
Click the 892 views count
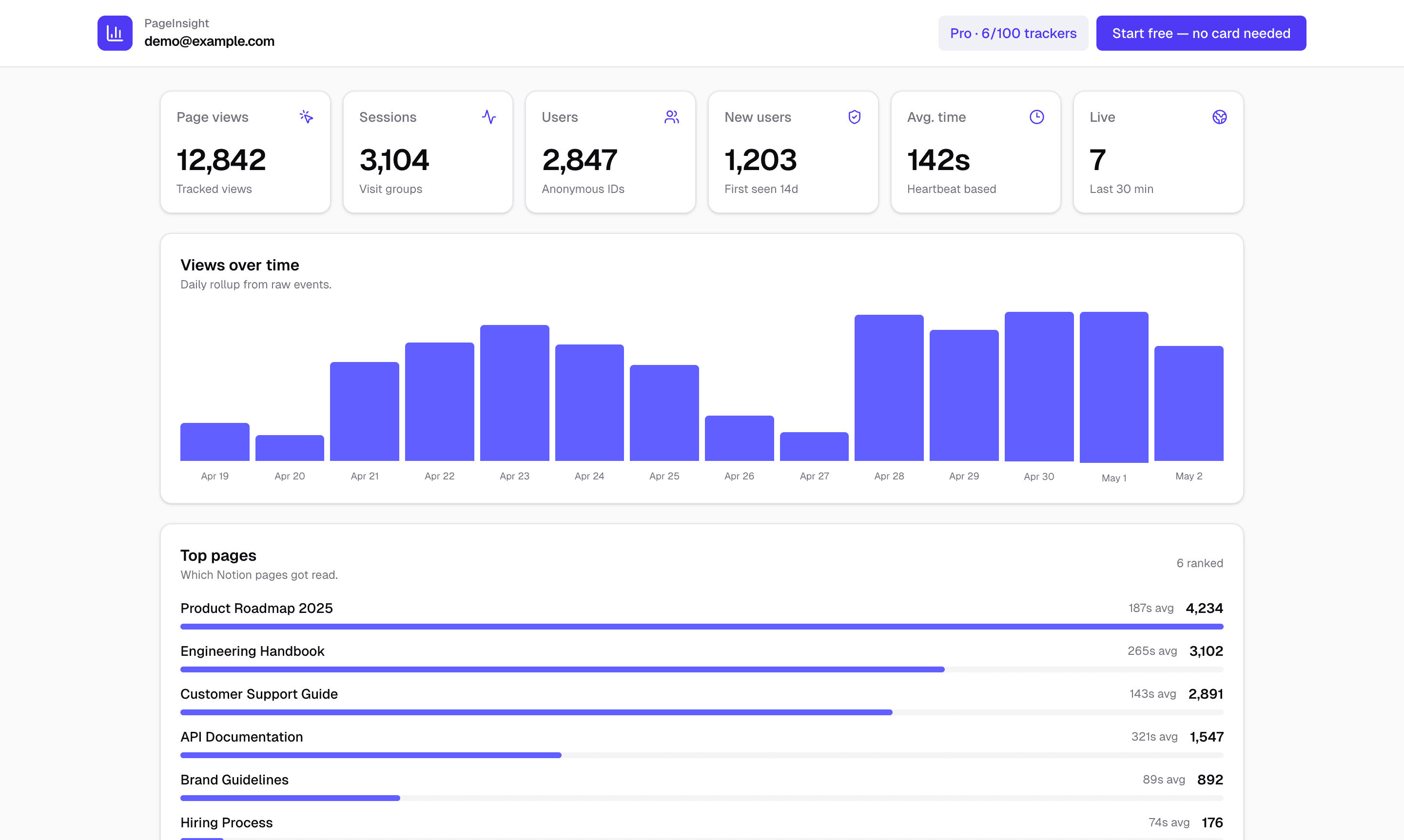[x=1210, y=780]
